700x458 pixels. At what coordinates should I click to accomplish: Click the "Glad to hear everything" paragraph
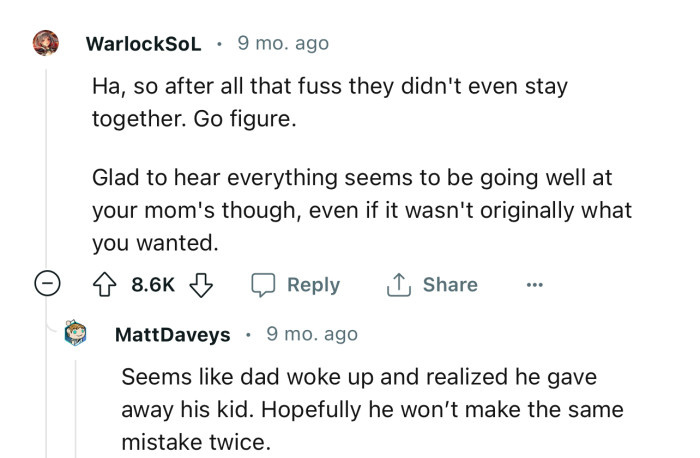(x=361, y=210)
